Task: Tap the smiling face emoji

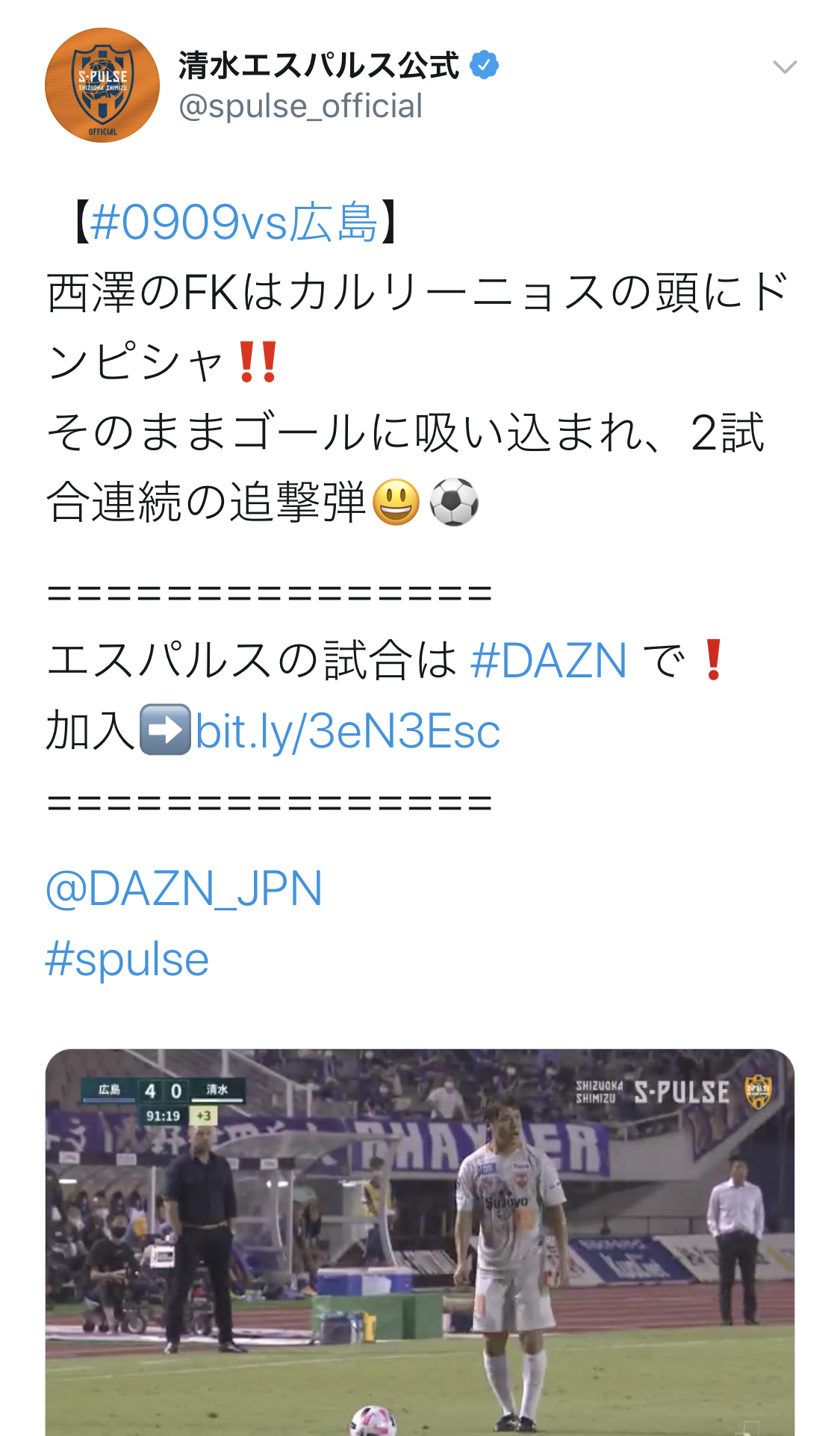Action: click(396, 502)
